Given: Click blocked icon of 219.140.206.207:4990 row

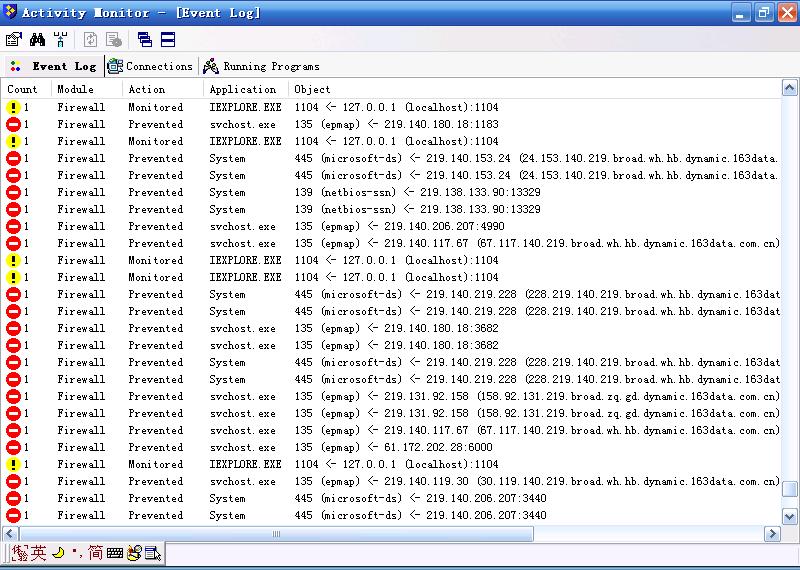Looking at the screenshot, I should (x=13, y=226).
